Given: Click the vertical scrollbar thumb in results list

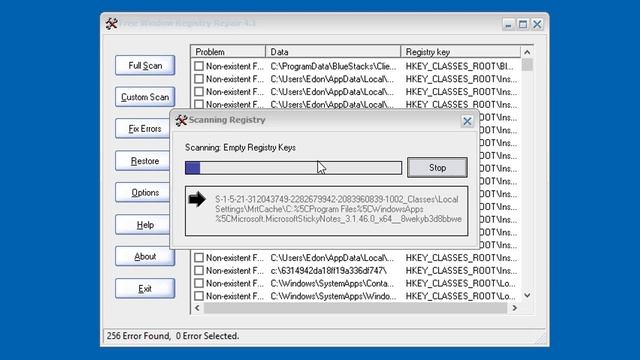Looking at the screenshot, I should [527, 65].
